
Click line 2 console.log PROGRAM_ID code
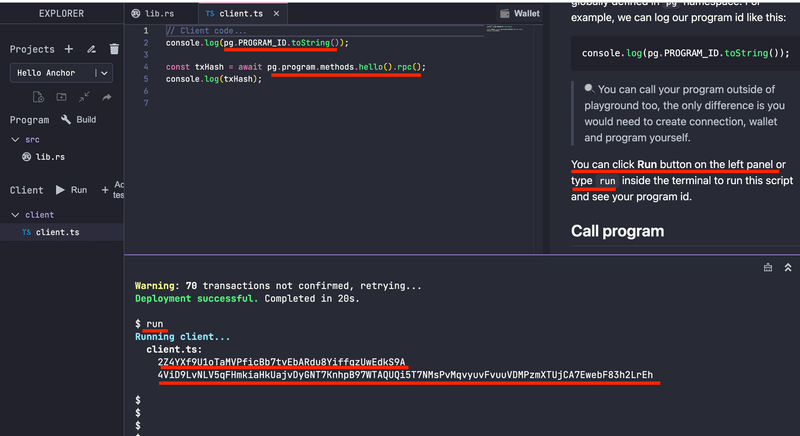click(x=257, y=43)
